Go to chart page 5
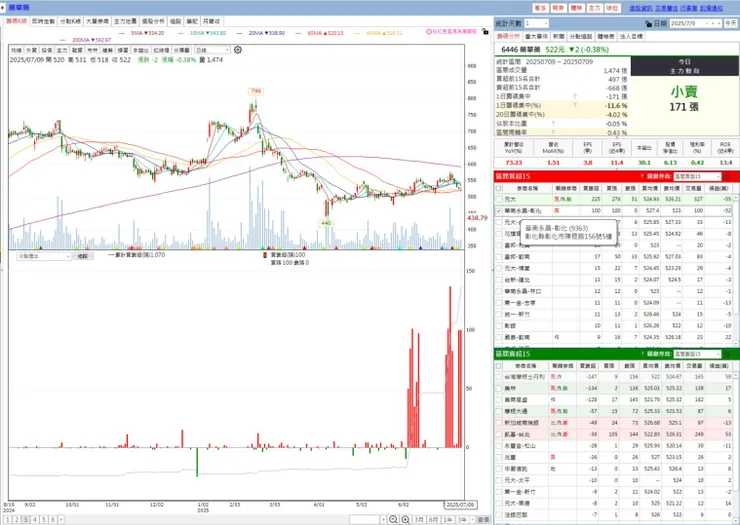Image resolution: width=740 pixels, height=525 pixels. pyautogui.click(x=43, y=519)
